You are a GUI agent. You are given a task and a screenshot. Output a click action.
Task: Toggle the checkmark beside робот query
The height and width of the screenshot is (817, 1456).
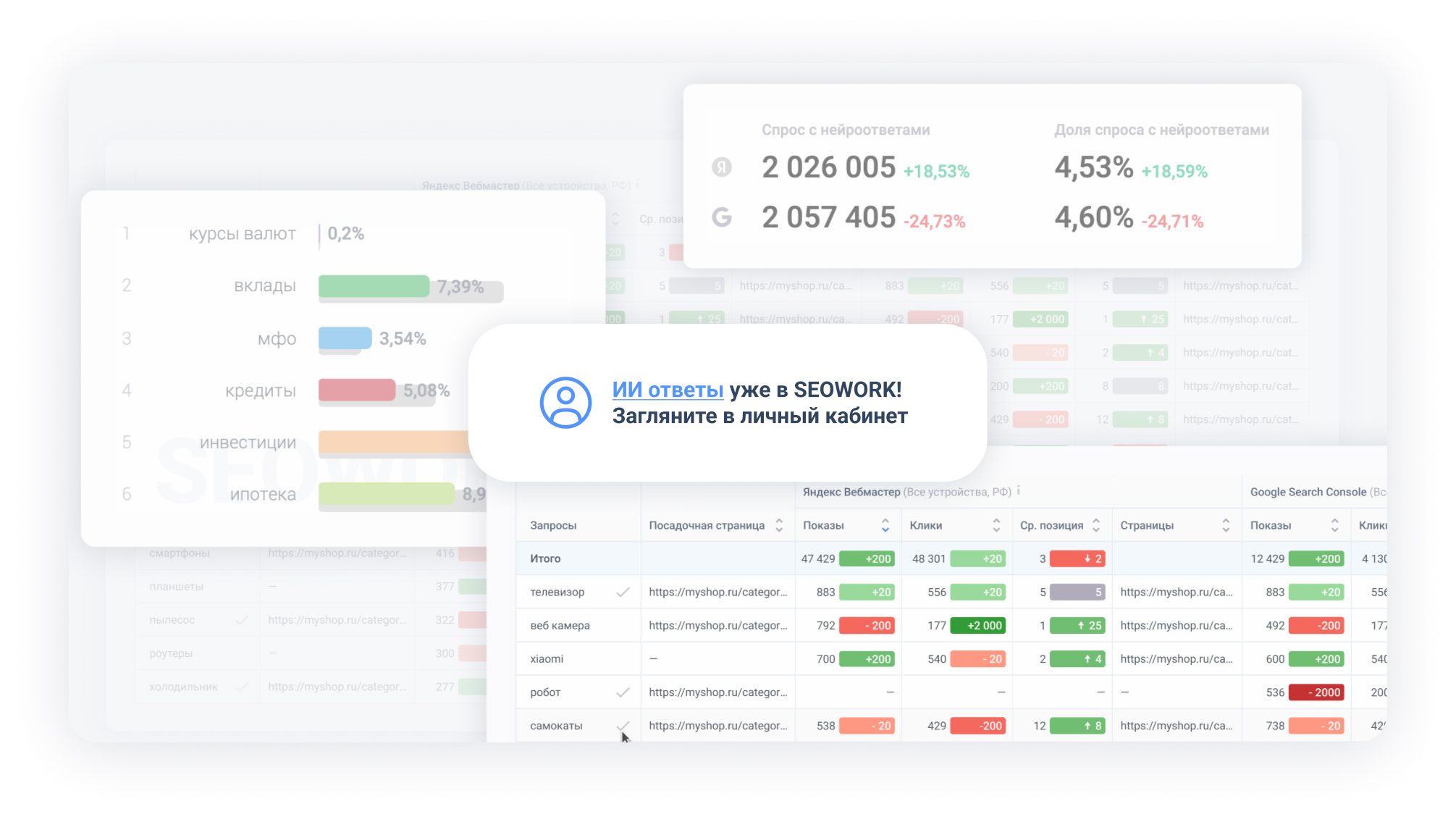[x=622, y=692]
